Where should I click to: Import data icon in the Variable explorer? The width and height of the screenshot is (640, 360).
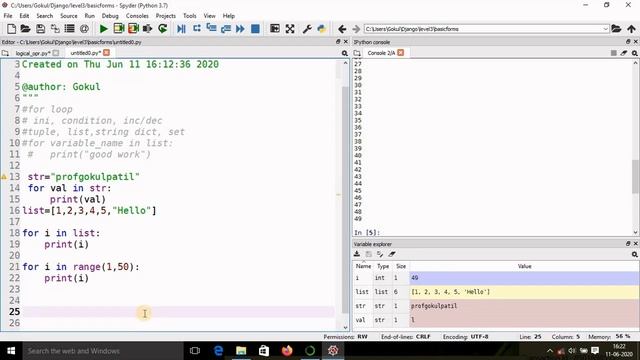(x=357, y=254)
